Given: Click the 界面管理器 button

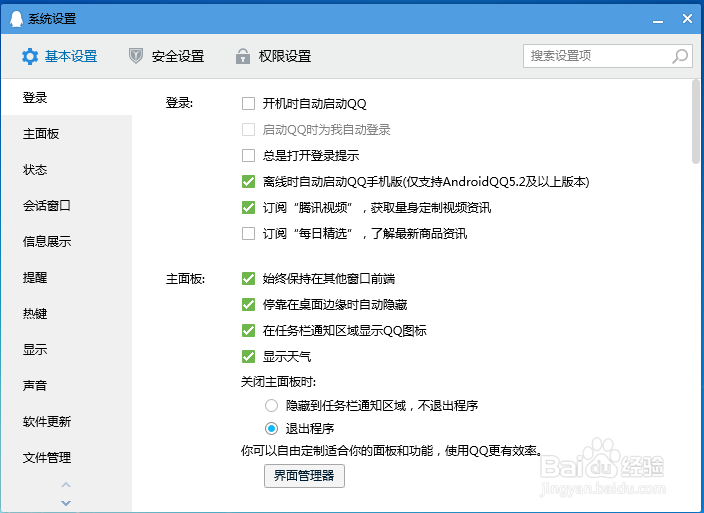Looking at the screenshot, I should coord(304,476).
